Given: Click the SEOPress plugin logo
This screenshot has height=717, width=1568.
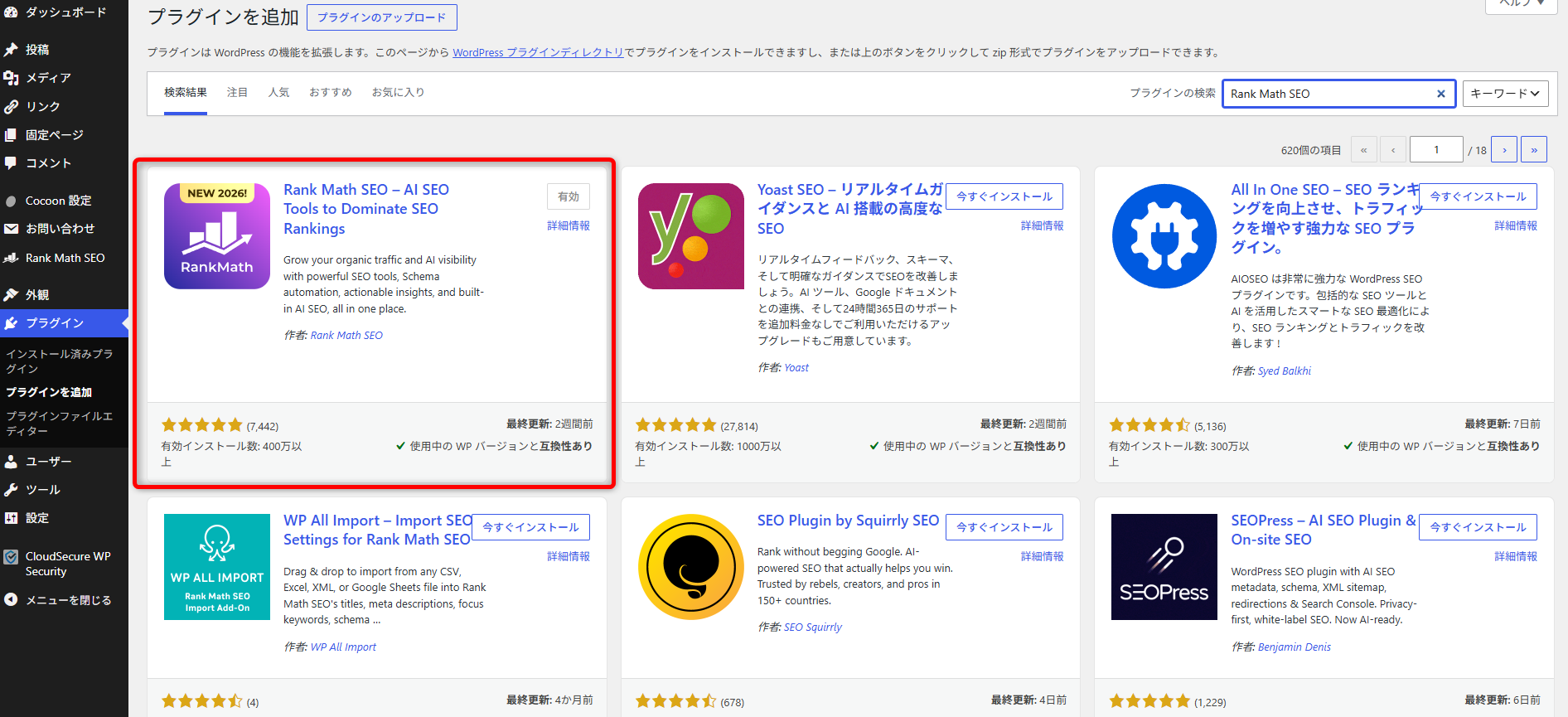Looking at the screenshot, I should (x=1164, y=567).
